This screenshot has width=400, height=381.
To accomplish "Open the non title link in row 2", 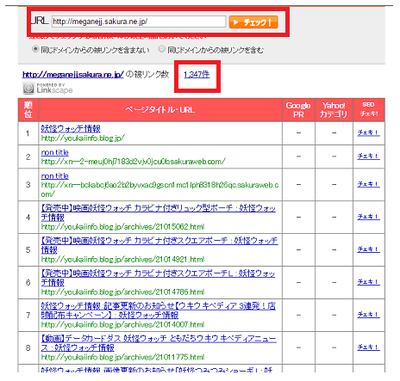I will pyautogui.click(x=55, y=153).
